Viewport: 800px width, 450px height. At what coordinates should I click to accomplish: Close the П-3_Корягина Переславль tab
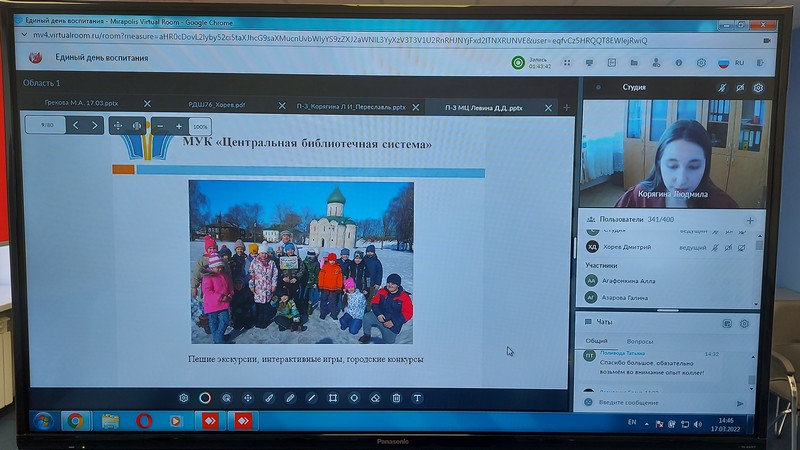(416, 107)
